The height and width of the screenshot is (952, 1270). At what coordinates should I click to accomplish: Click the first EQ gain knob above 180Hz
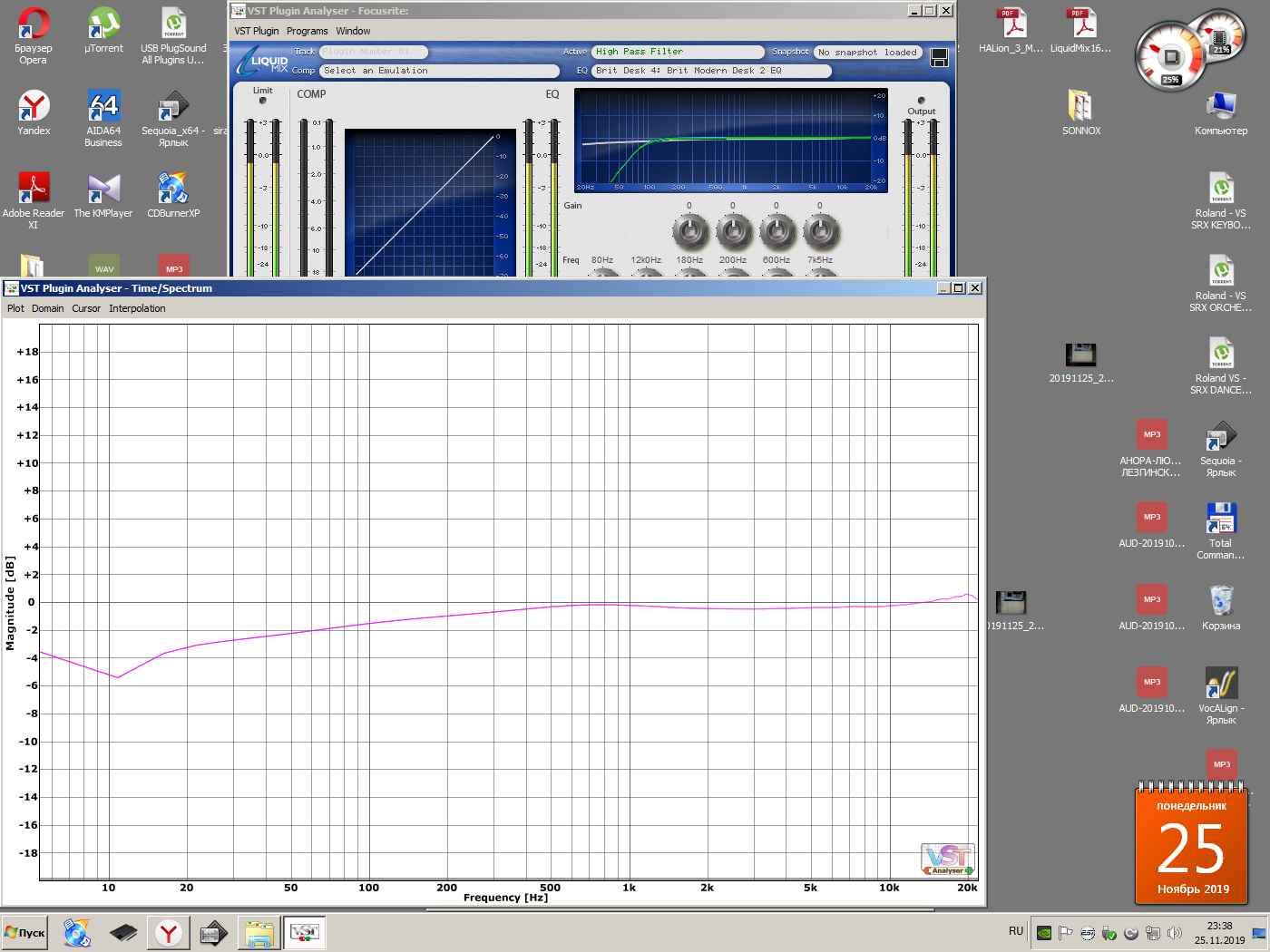tap(690, 232)
